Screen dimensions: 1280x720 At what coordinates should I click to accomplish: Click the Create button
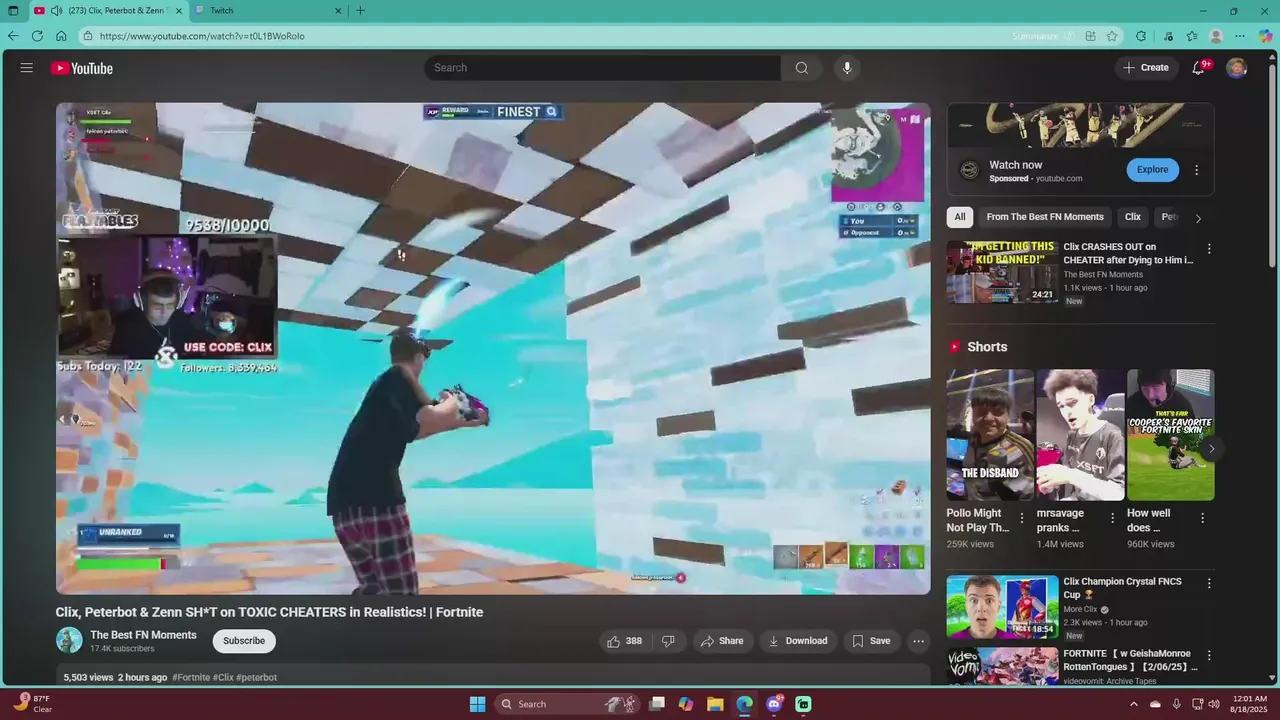coord(1145,68)
